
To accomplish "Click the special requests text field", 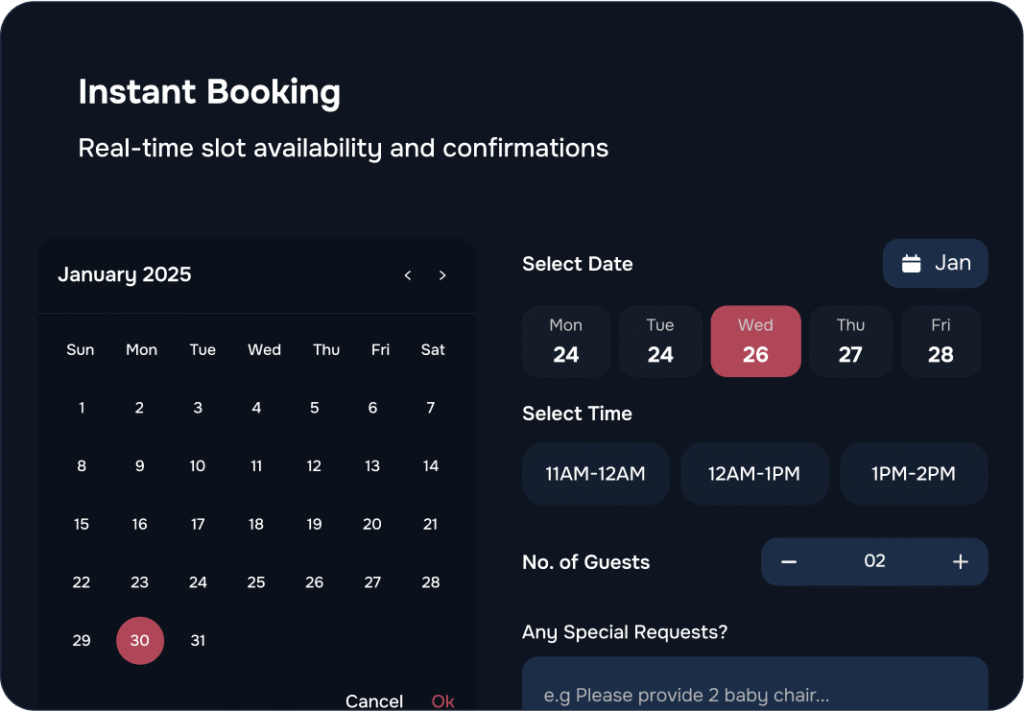I will click(754, 690).
